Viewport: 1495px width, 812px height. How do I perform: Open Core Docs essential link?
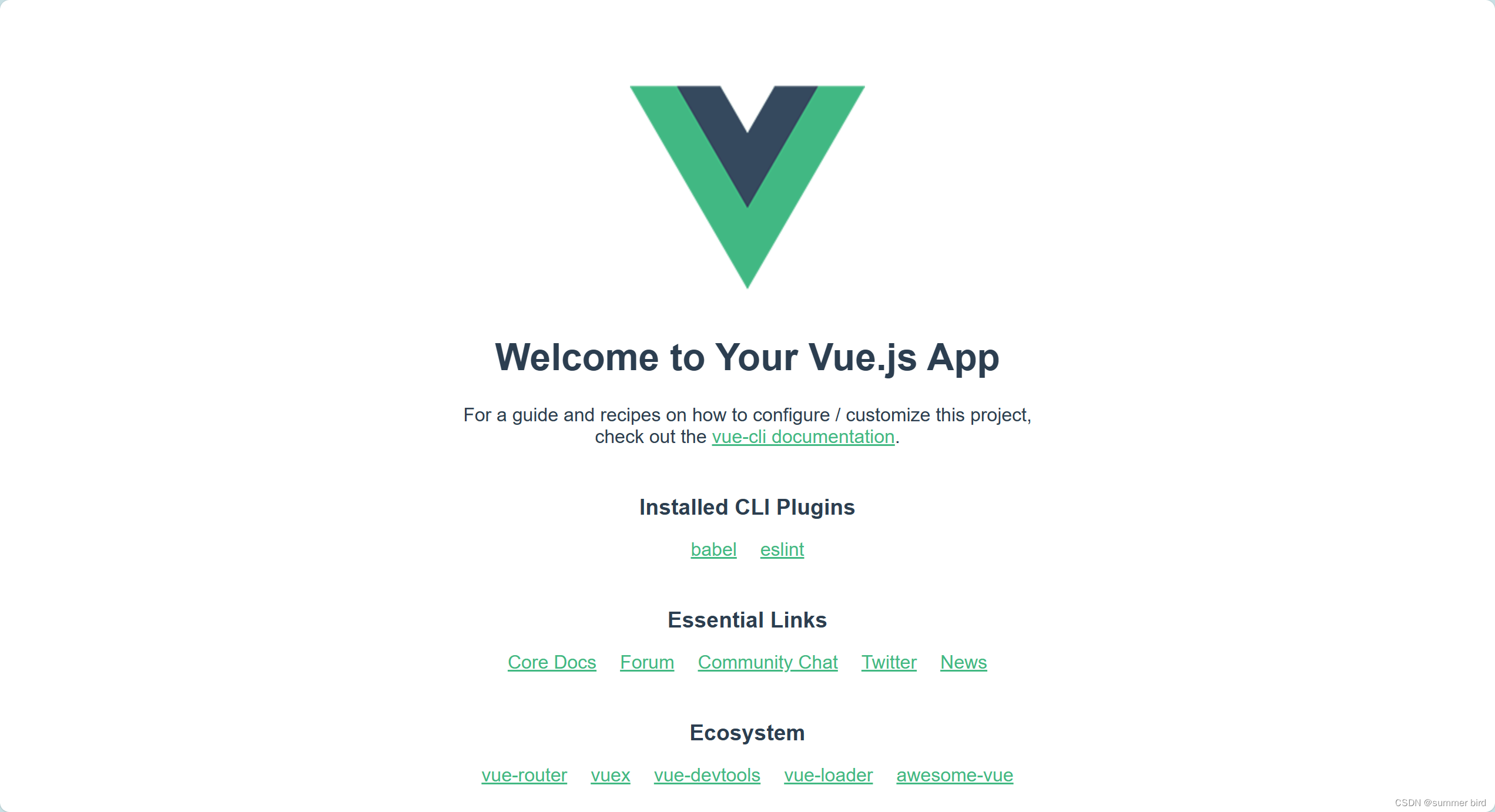coord(554,661)
